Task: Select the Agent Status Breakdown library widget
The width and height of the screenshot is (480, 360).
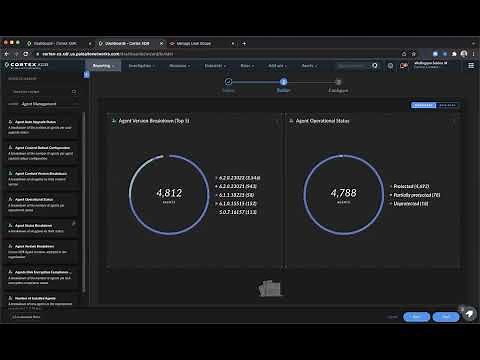Action: (x=42, y=228)
